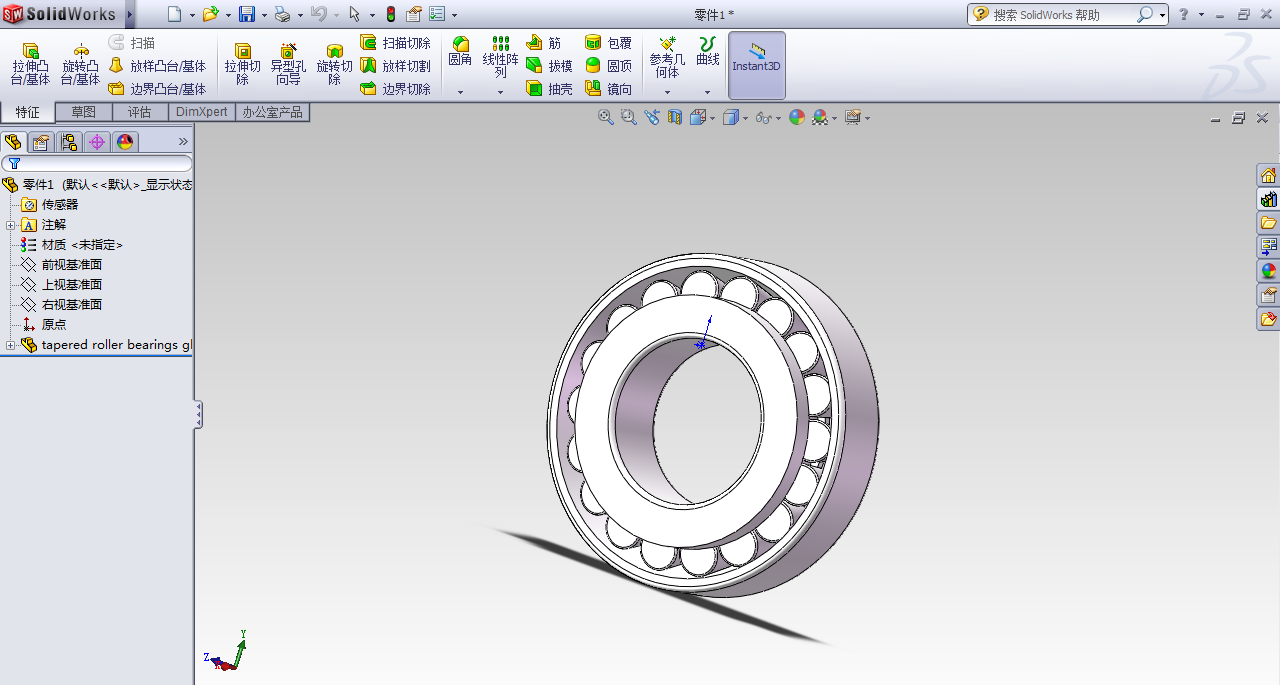1280x685 pixels.
Task: Select the 线性阵列 linear pattern tool
Action: [501, 57]
